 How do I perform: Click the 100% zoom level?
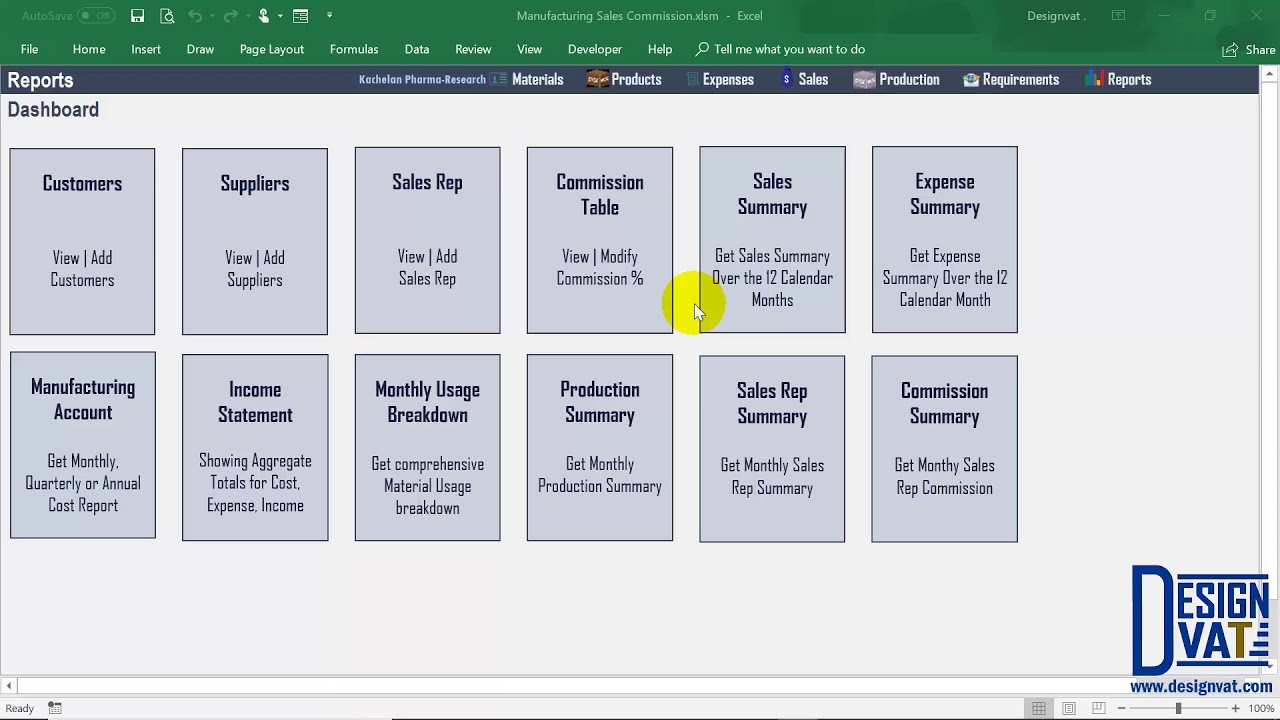pos(1261,708)
